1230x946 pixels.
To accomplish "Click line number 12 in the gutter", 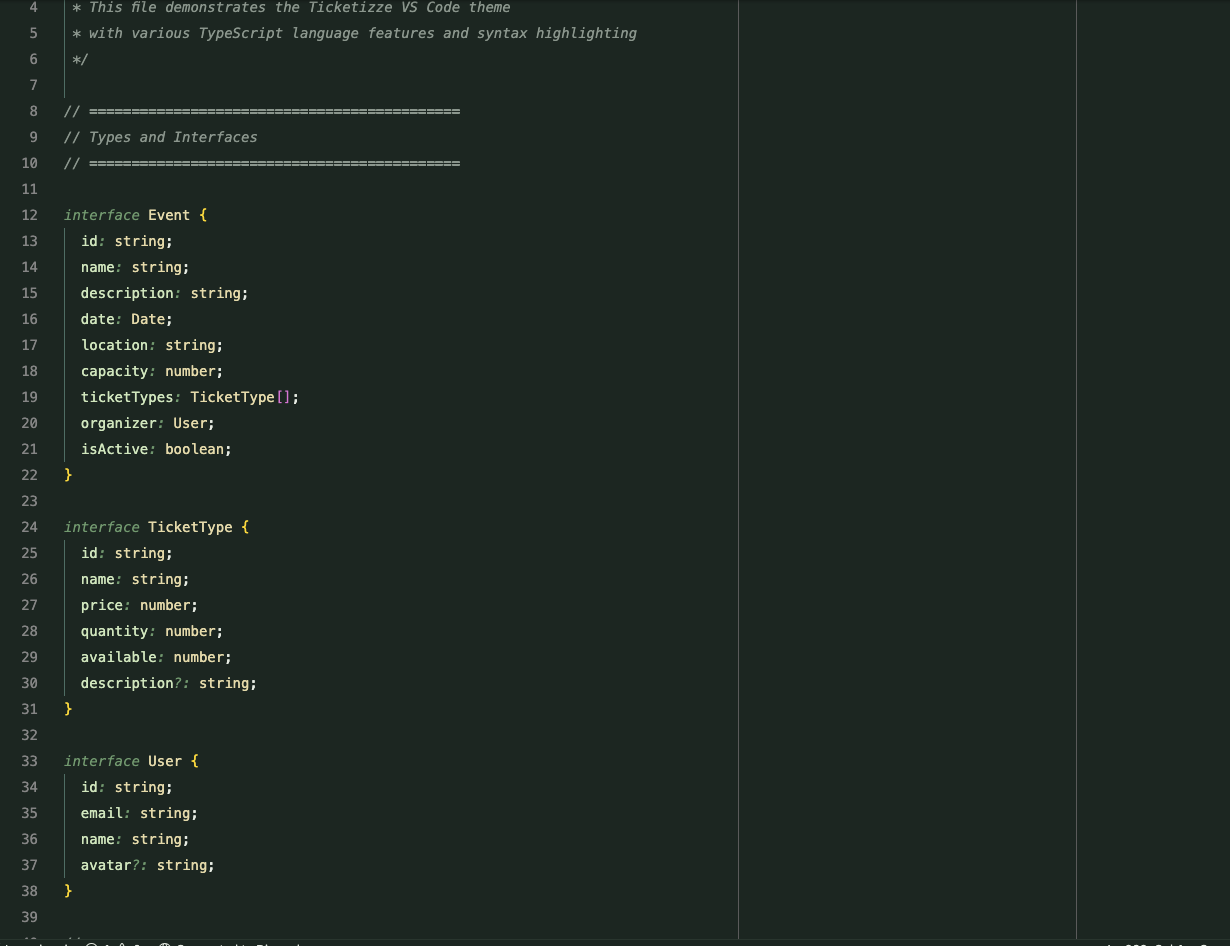I will click(29, 215).
